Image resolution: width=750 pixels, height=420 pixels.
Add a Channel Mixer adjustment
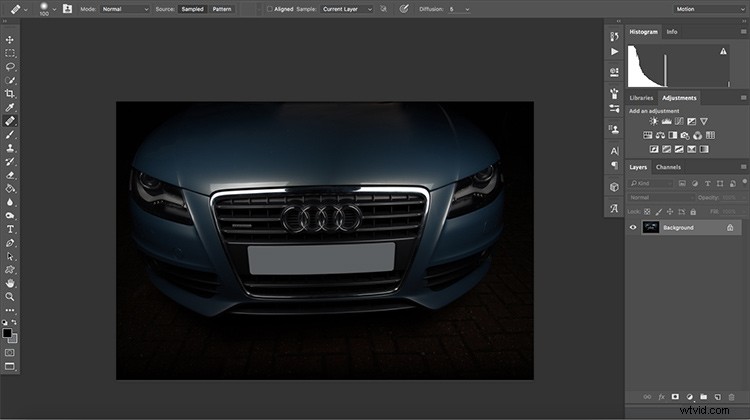[697, 135]
